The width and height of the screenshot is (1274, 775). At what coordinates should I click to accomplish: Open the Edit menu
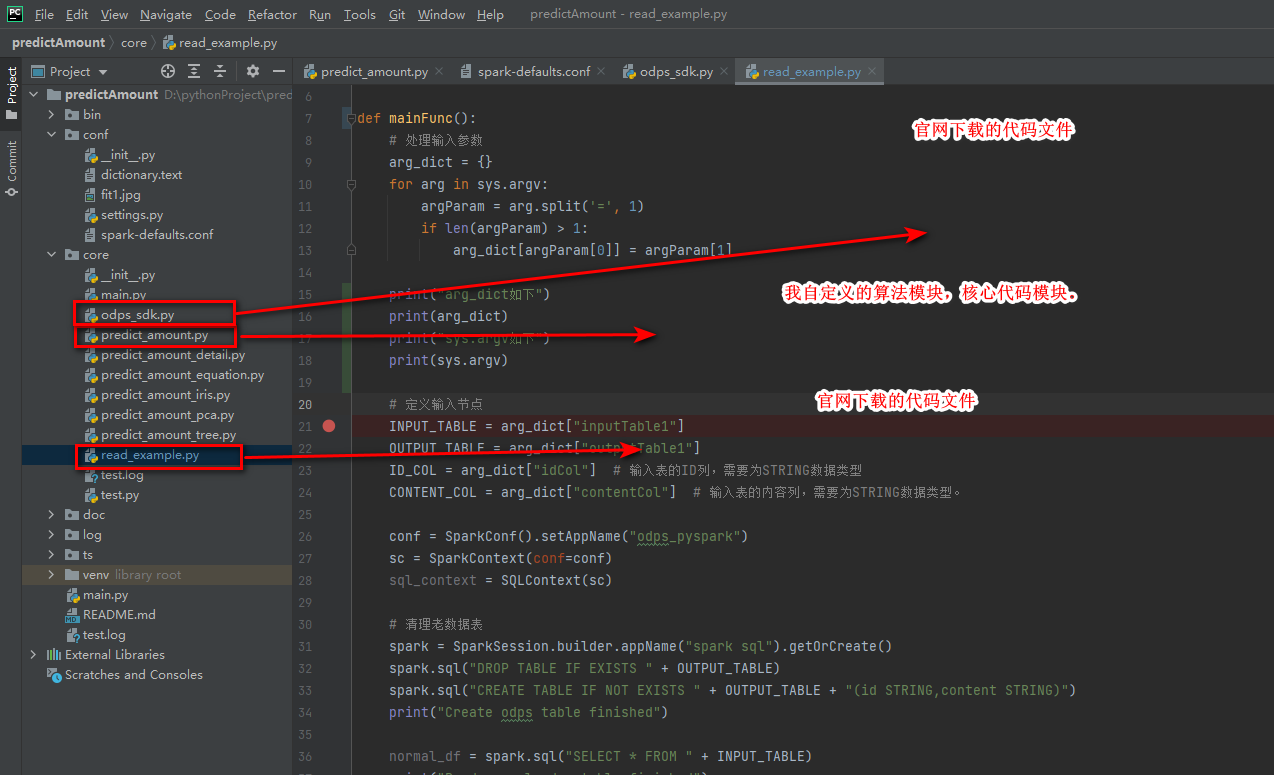(x=77, y=15)
